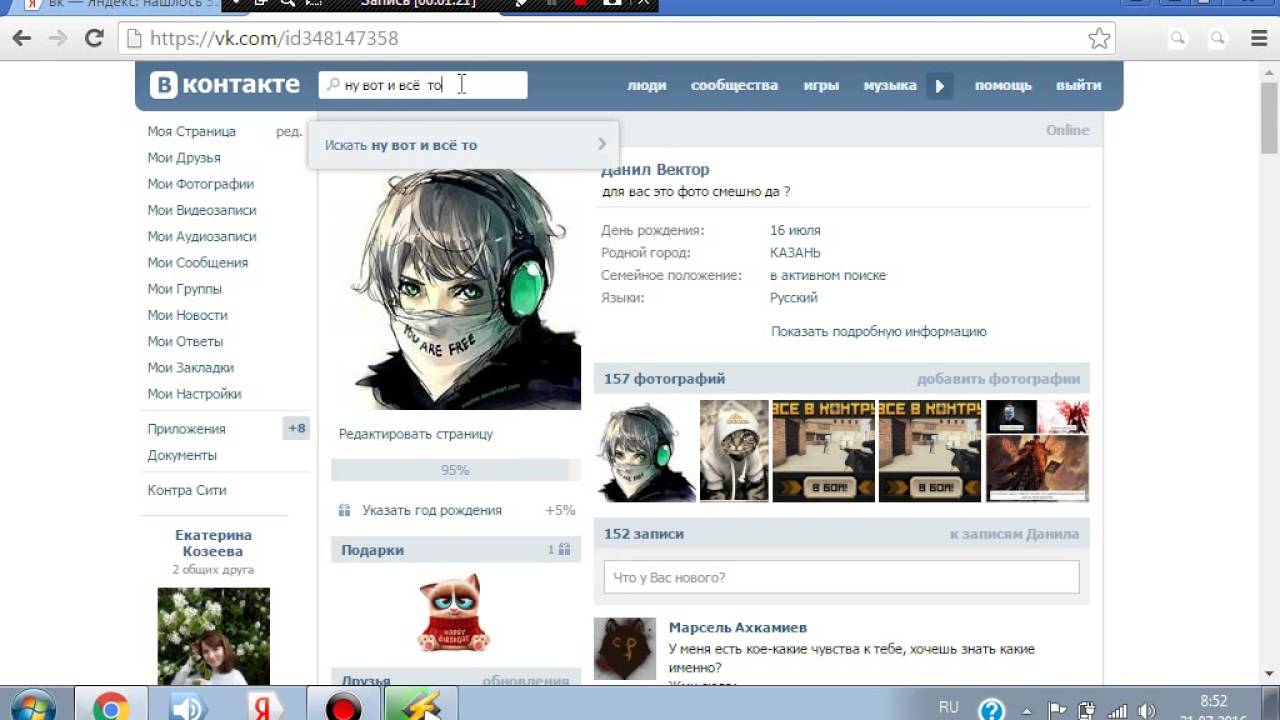1280x720 pixels.
Task: Open Мои Фотографии
Action: click(201, 184)
